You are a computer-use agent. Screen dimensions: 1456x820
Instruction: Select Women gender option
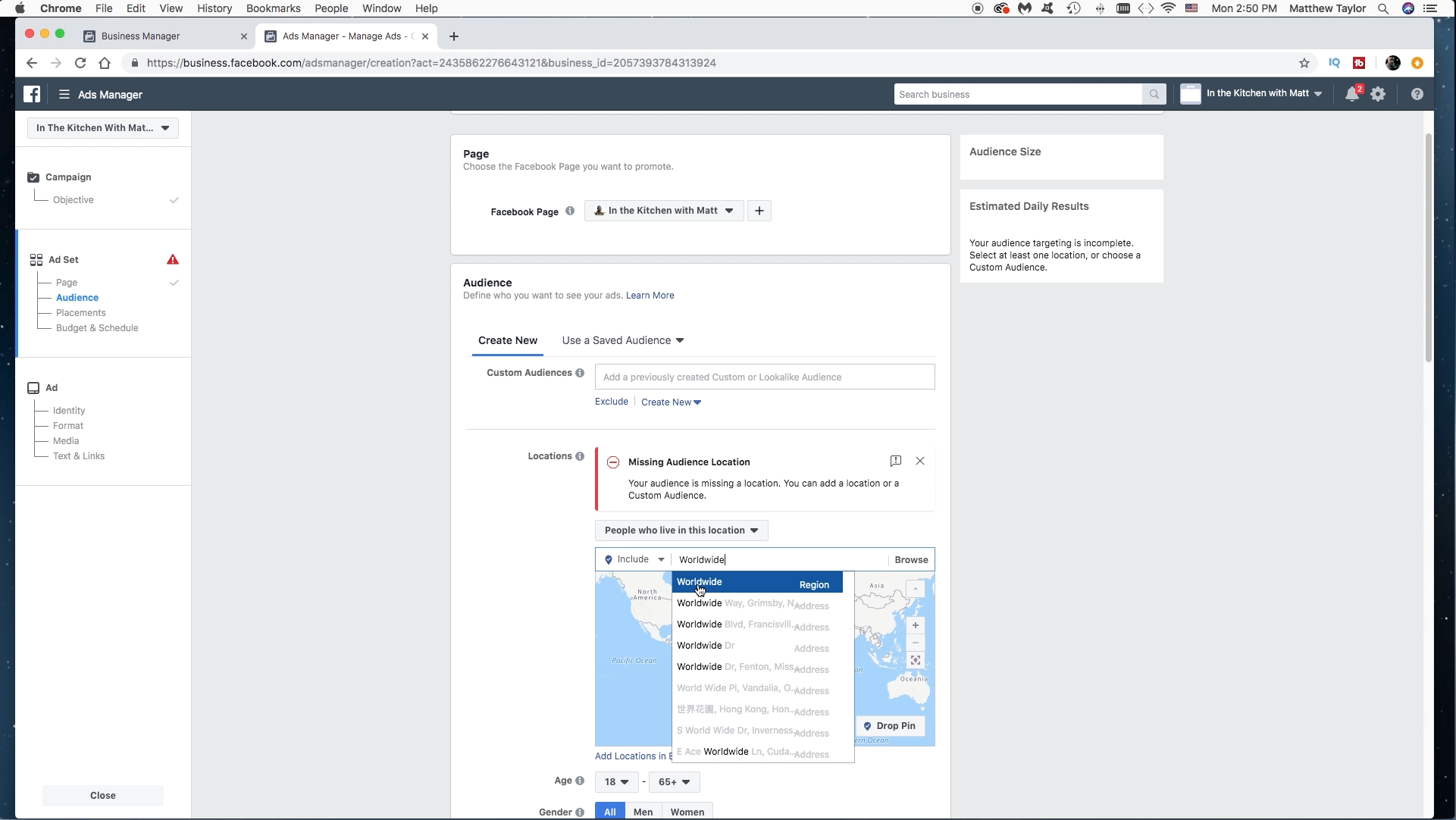point(687,812)
